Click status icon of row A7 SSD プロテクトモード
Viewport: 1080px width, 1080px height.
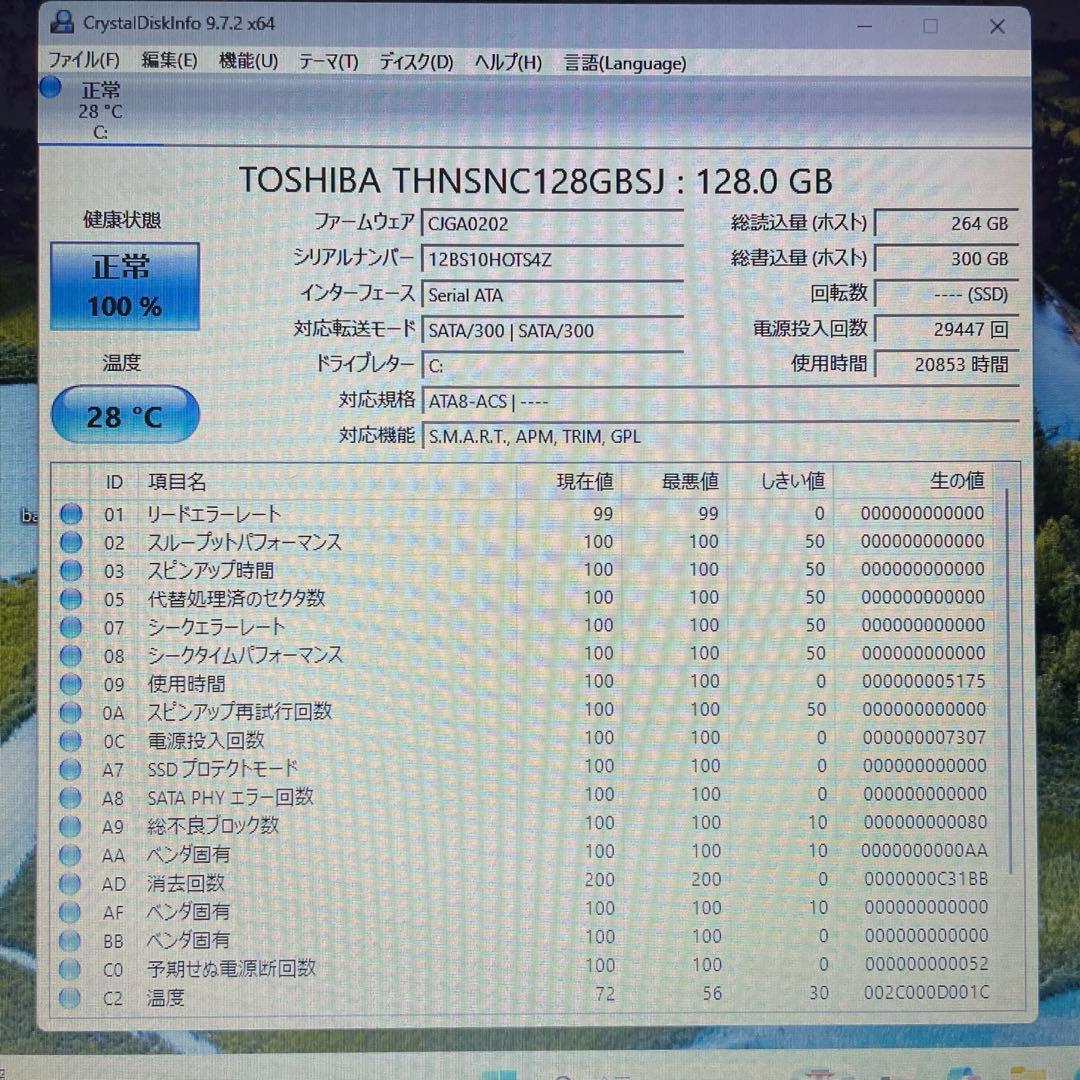click(70, 769)
